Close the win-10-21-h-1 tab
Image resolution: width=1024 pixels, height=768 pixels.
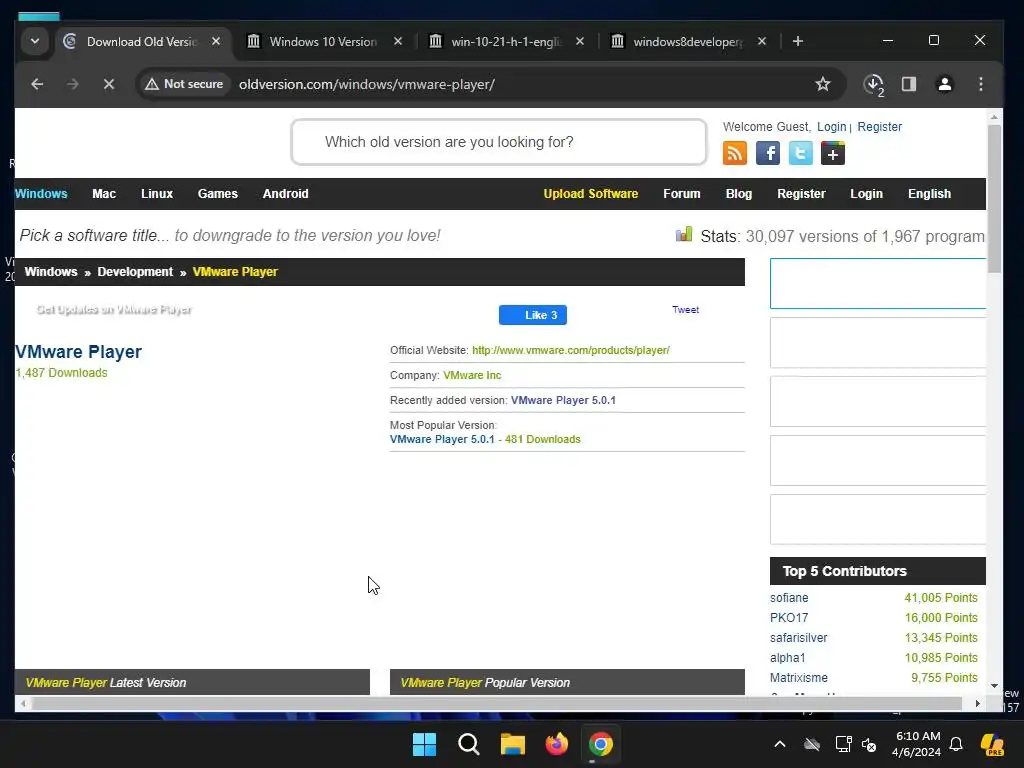[580, 41]
